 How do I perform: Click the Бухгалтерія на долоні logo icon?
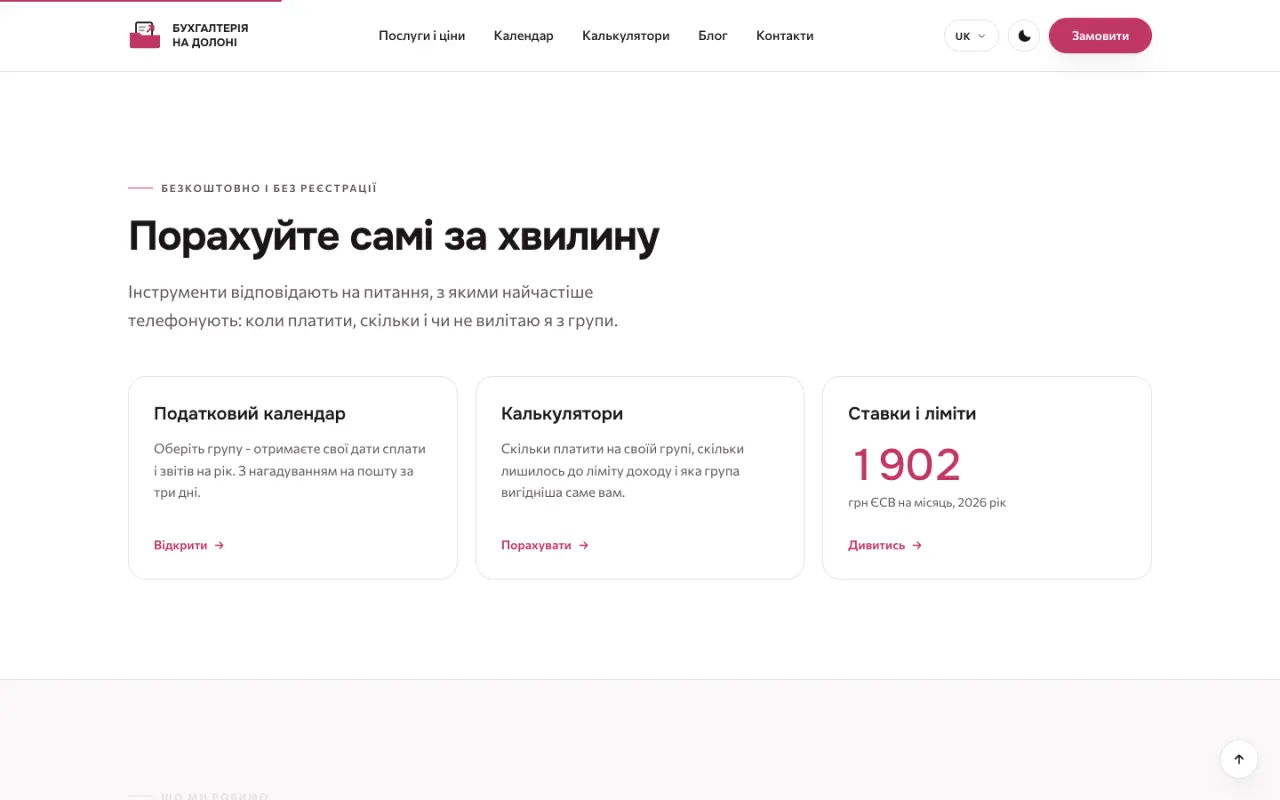click(x=145, y=35)
